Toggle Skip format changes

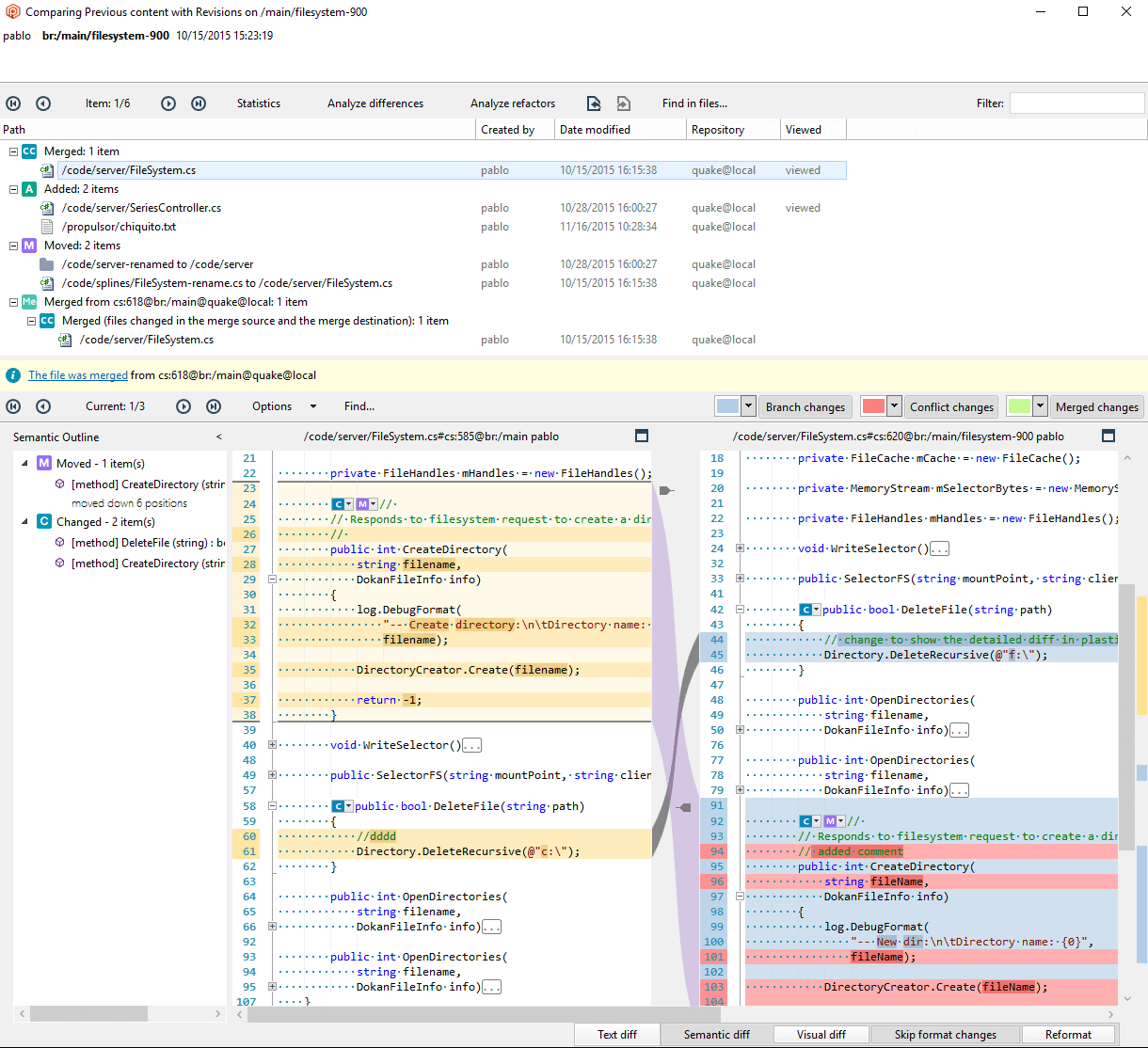(945, 1034)
